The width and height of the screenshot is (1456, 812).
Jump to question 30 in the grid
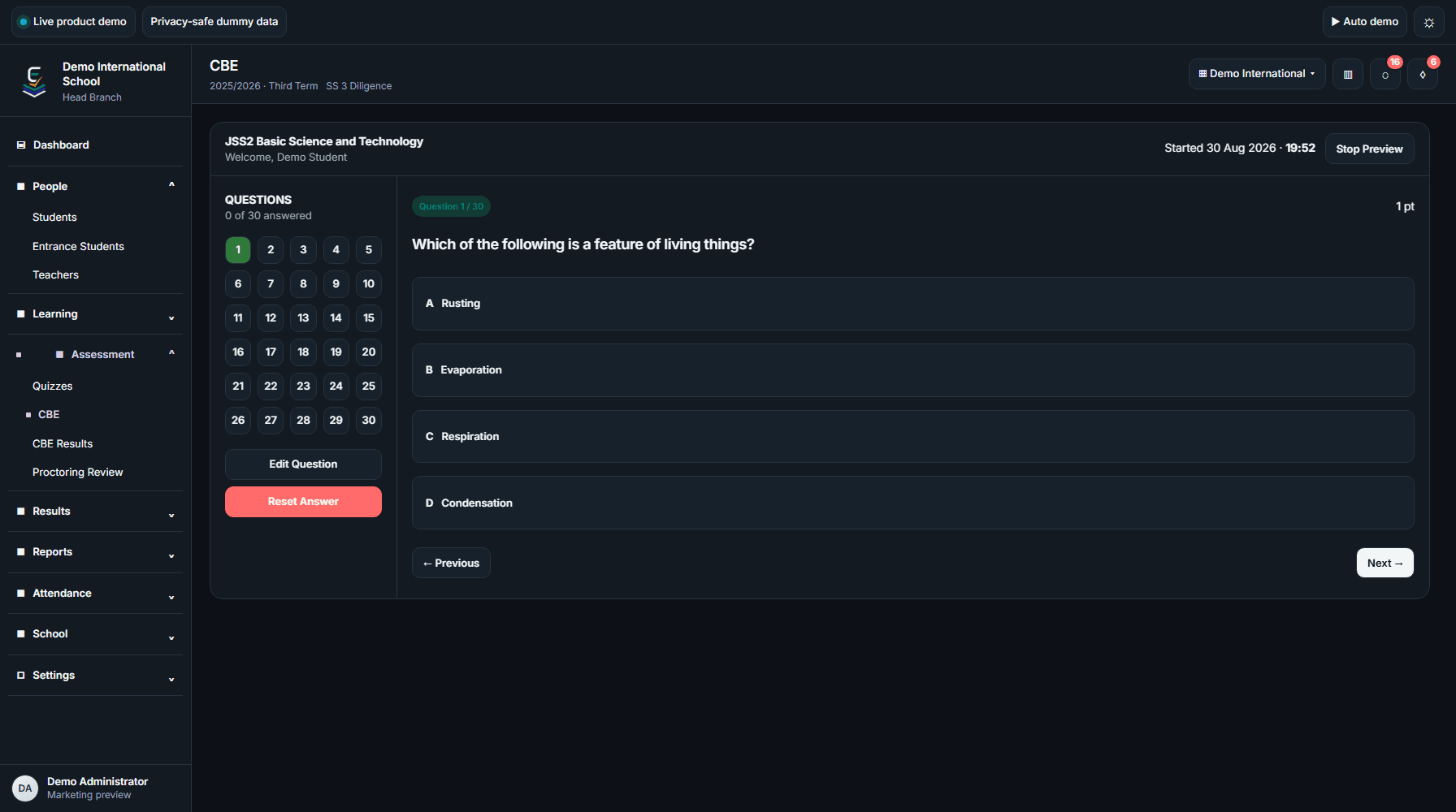(x=369, y=421)
